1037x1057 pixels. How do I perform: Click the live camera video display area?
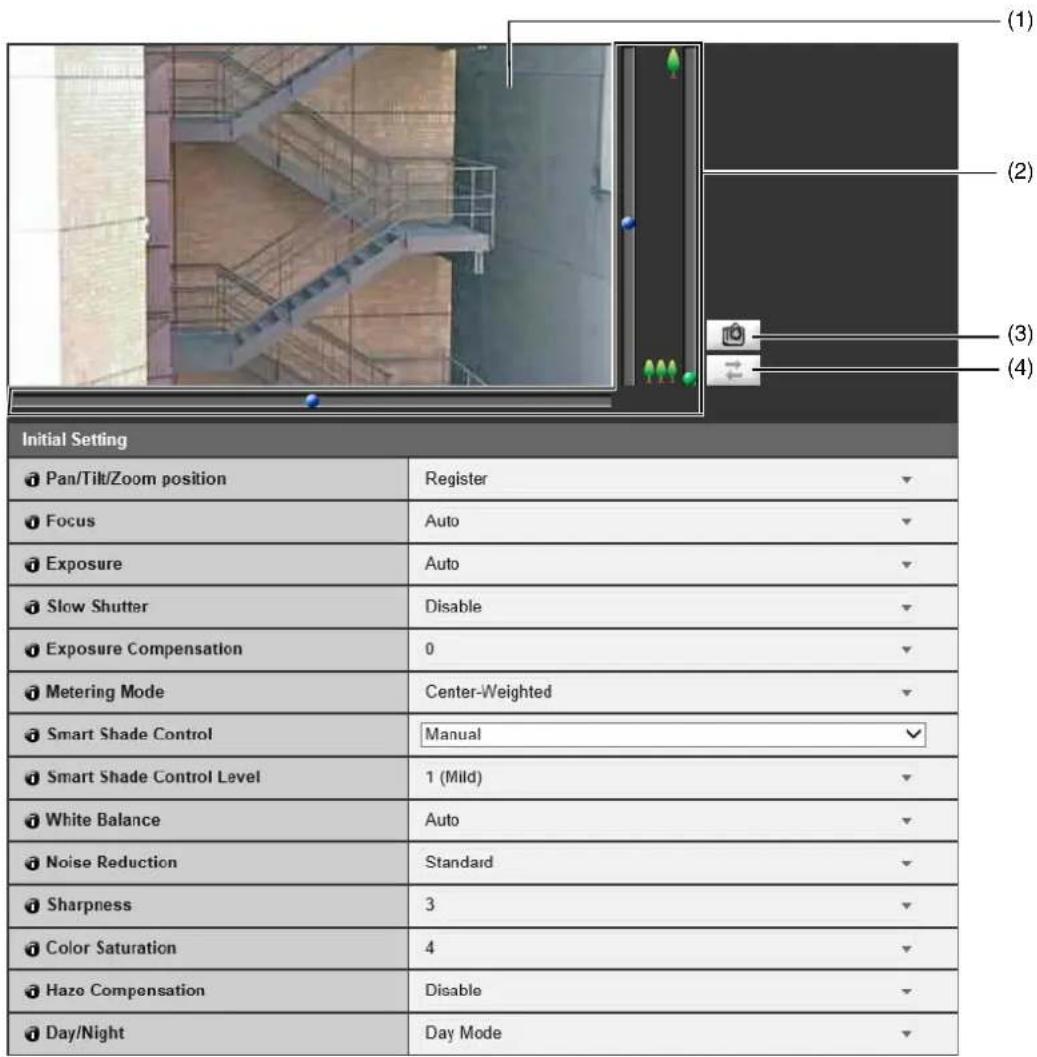pyautogui.click(x=310, y=215)
